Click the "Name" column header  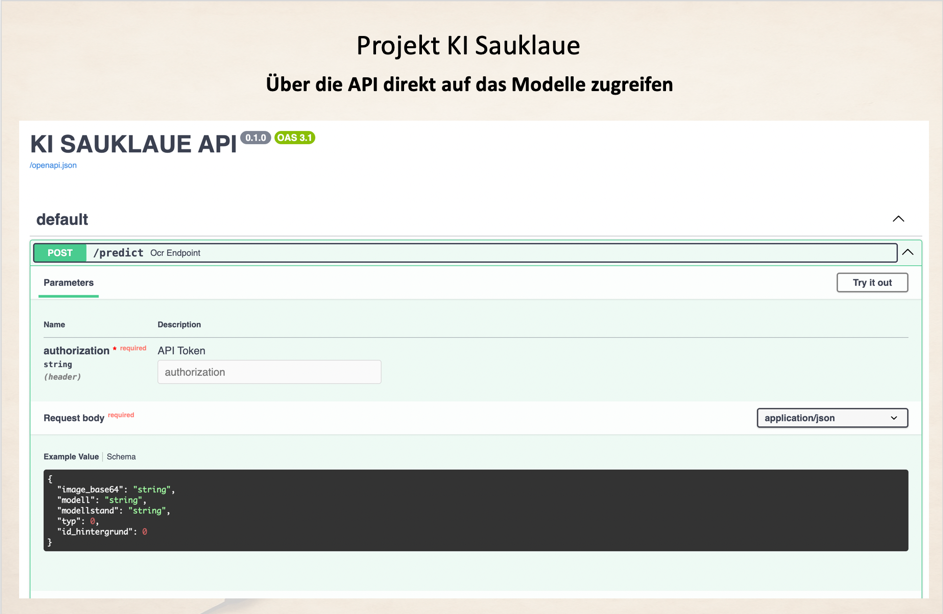pyautogui.click(x=54, y=325)
